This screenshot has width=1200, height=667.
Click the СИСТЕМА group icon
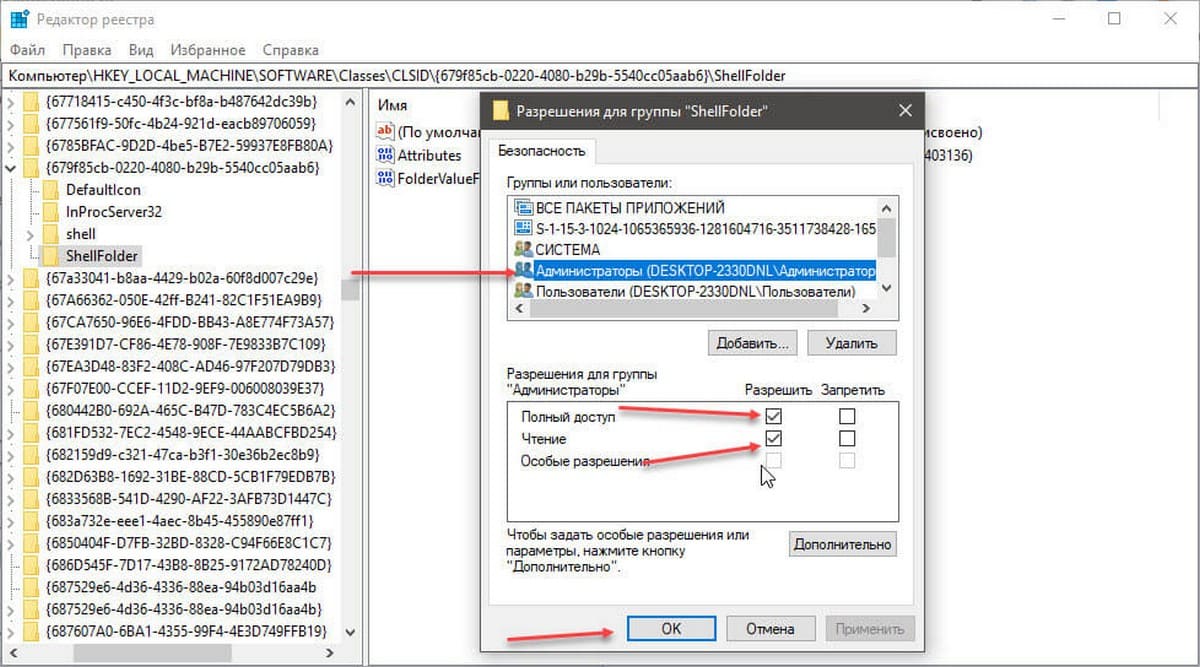click(x=523, y=249)
